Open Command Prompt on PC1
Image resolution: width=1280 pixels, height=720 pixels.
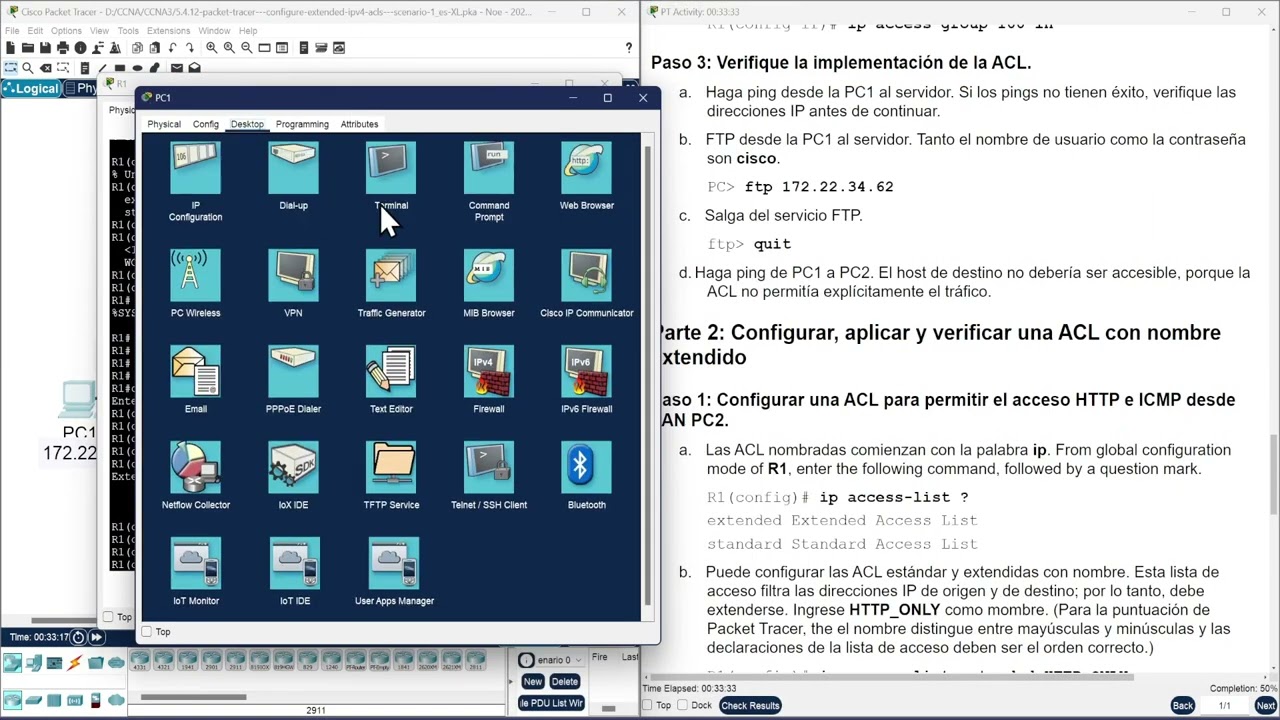[x=489, y=180]
